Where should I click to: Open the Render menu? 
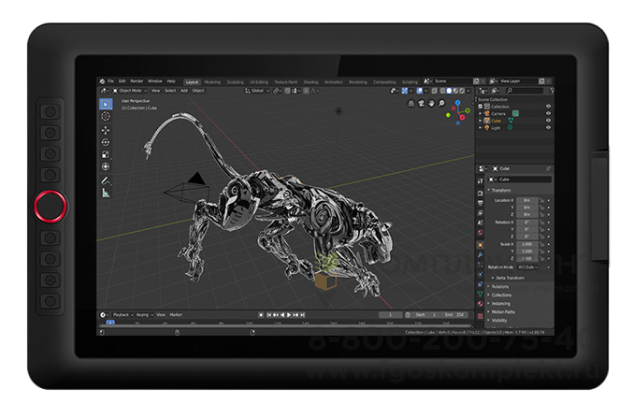(138, 81)
